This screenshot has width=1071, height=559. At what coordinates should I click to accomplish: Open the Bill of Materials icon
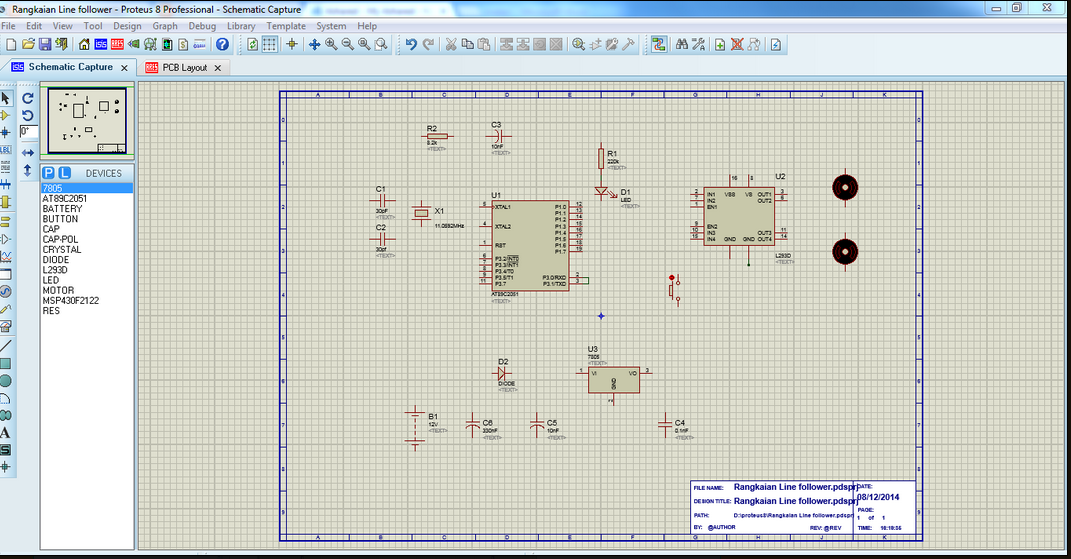183,44
